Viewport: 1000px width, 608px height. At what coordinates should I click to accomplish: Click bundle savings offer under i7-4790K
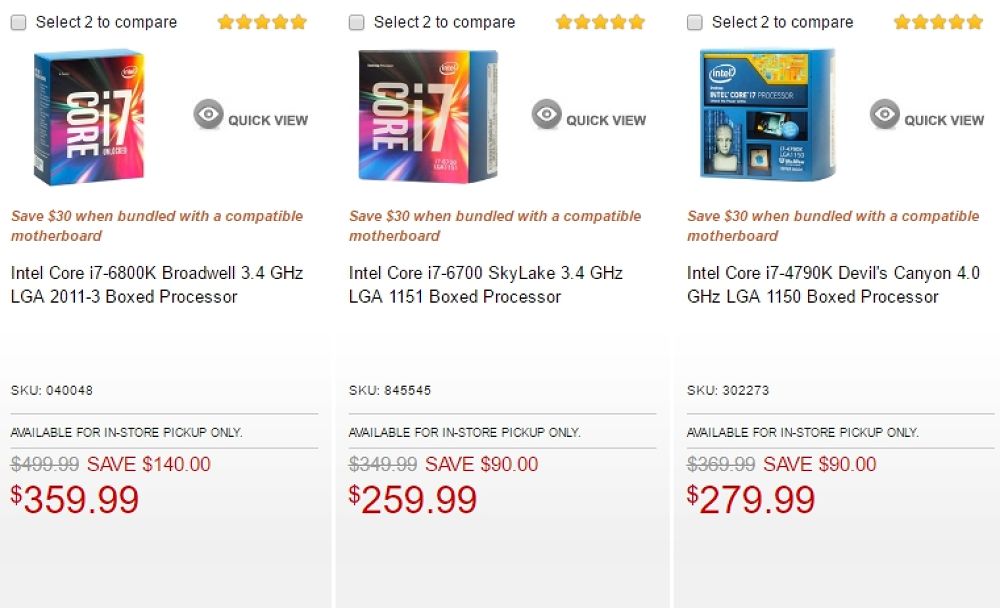(x=833, y=226)
